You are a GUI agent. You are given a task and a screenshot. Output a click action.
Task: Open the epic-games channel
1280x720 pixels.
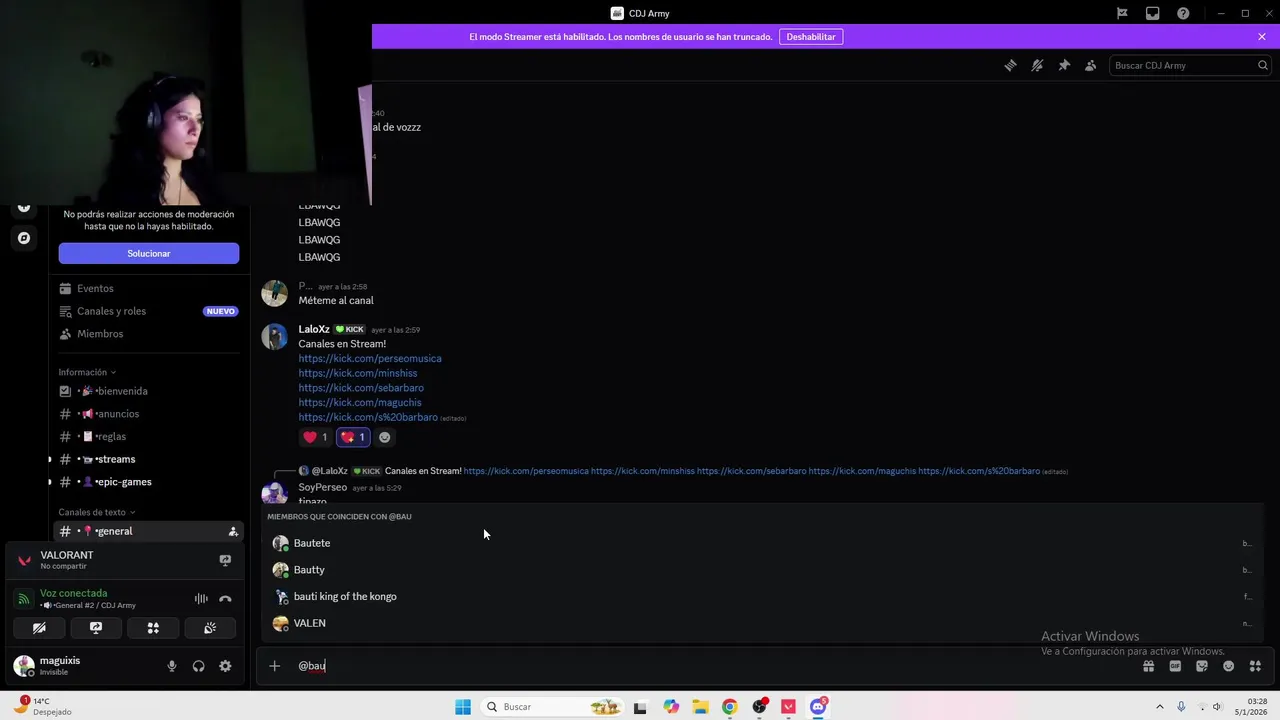(x=148, y=482)
